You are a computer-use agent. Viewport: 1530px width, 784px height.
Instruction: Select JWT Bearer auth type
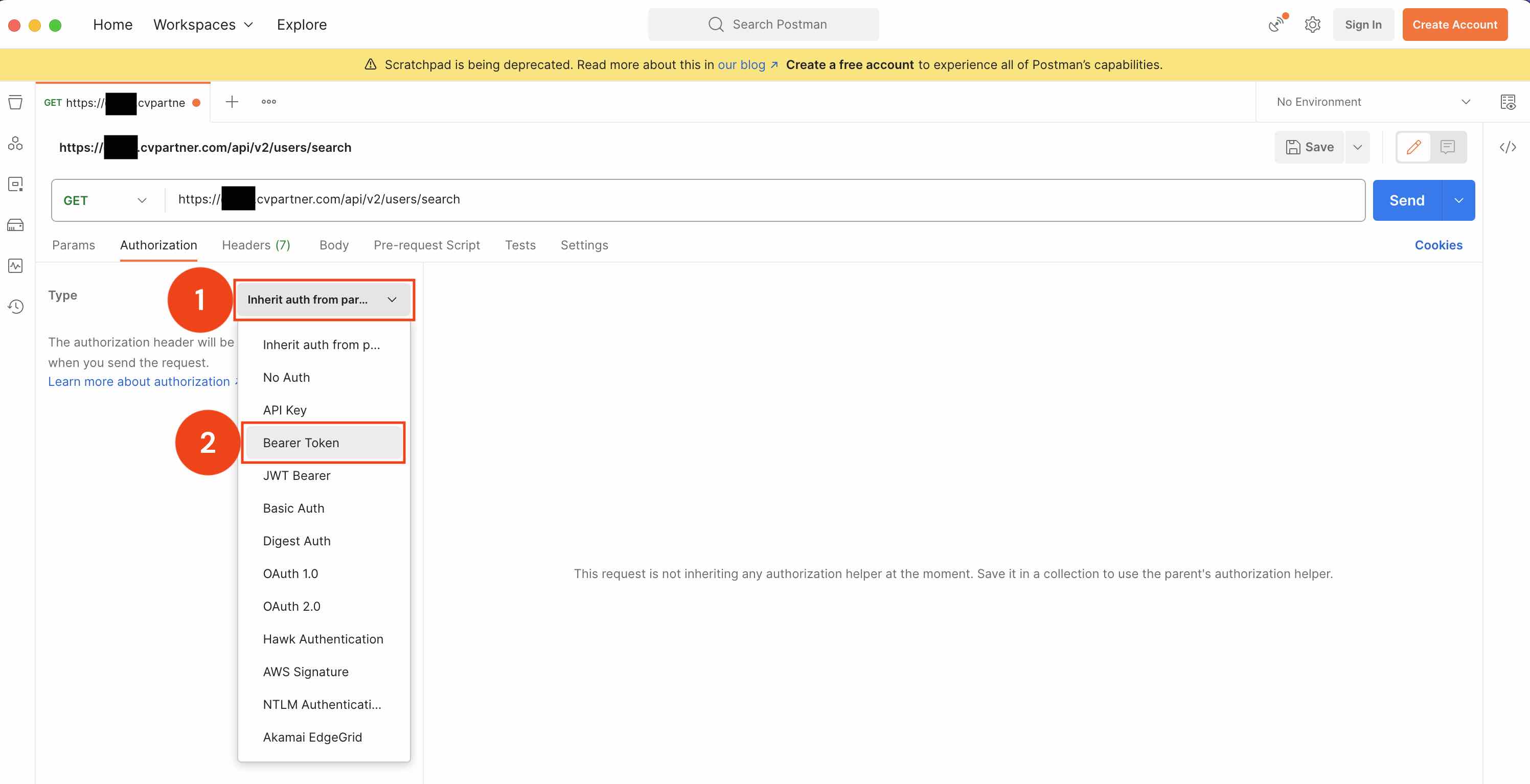tap(324, 475)
